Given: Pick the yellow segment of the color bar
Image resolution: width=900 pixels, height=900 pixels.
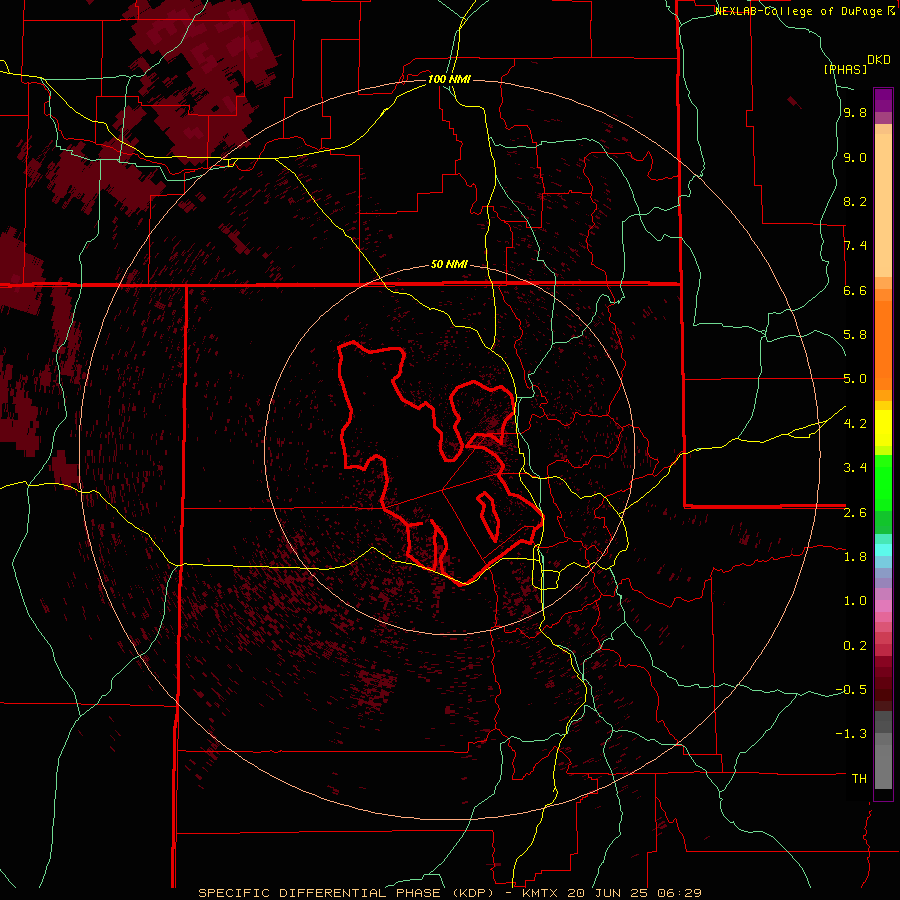Looking at the screenshot, I should pos(883,428).
